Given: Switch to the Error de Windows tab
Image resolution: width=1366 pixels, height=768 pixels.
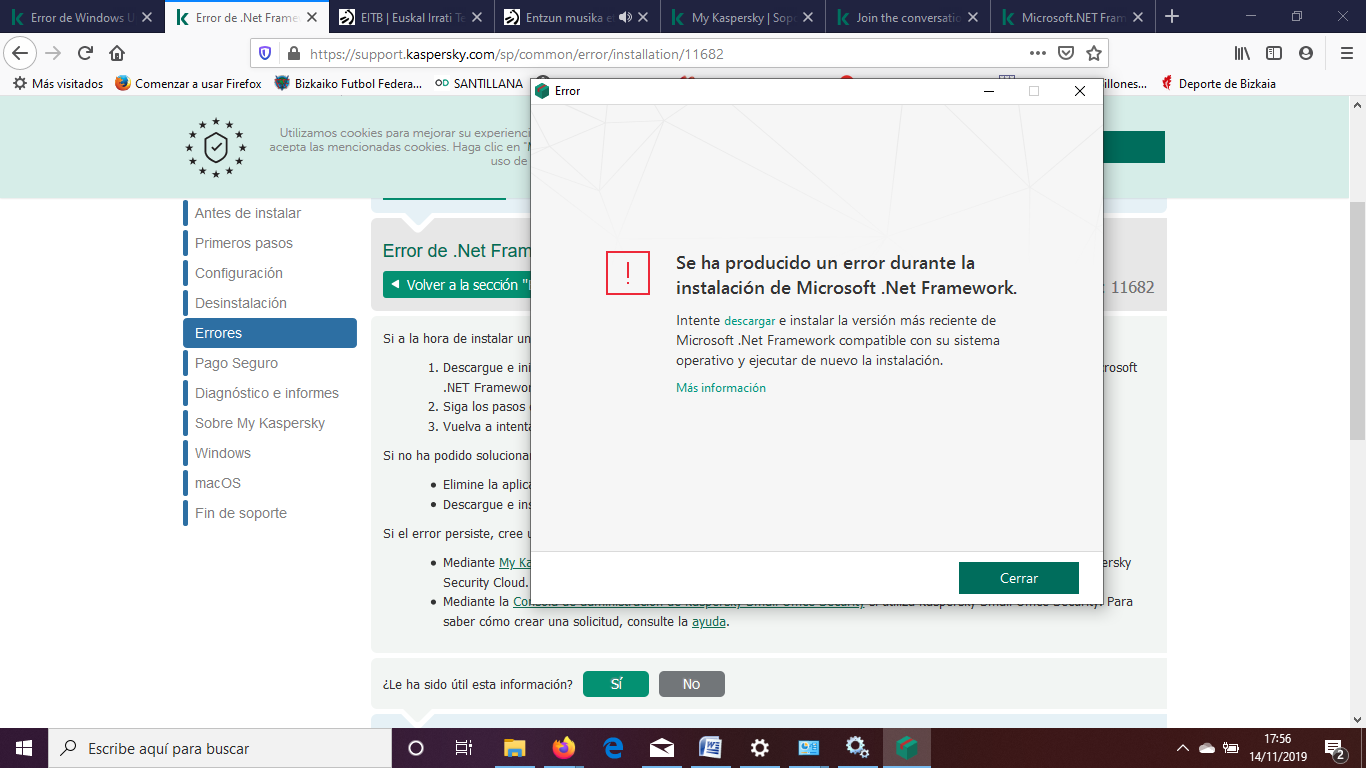Looking at the screenshot, I should [x=83, y=17].
